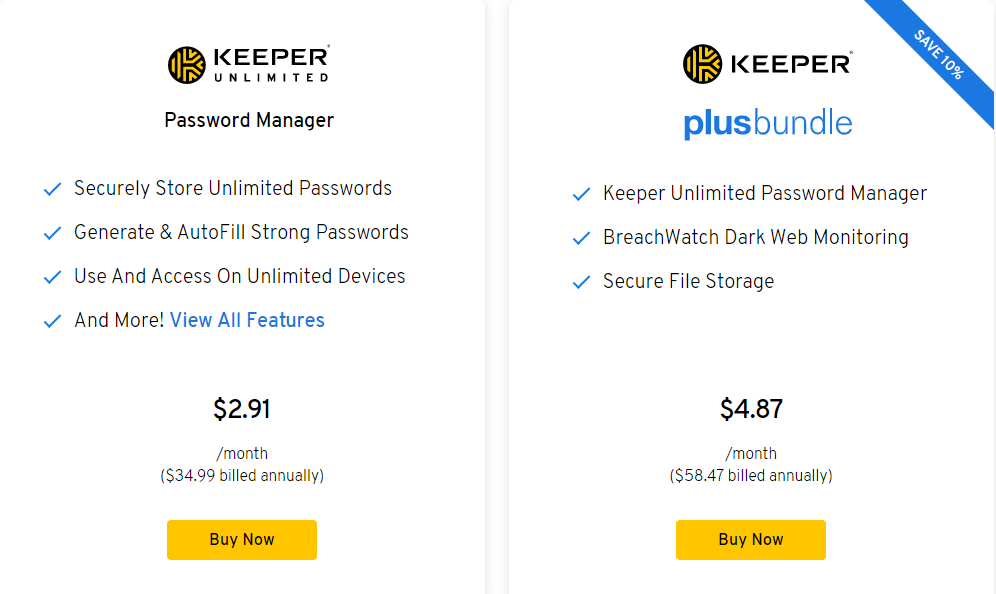The image size is (996, 594).
Task: Click the checkmark next to Generate & AutoFill Strong Passwords
Action: coord(52,233)
